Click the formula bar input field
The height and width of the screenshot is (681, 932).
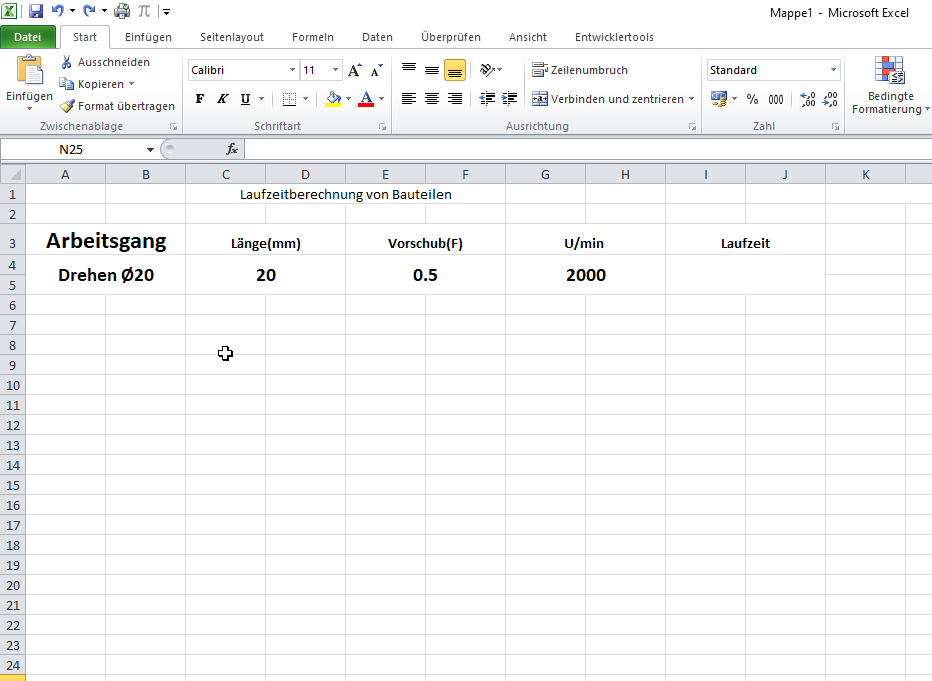coord(587,149)
